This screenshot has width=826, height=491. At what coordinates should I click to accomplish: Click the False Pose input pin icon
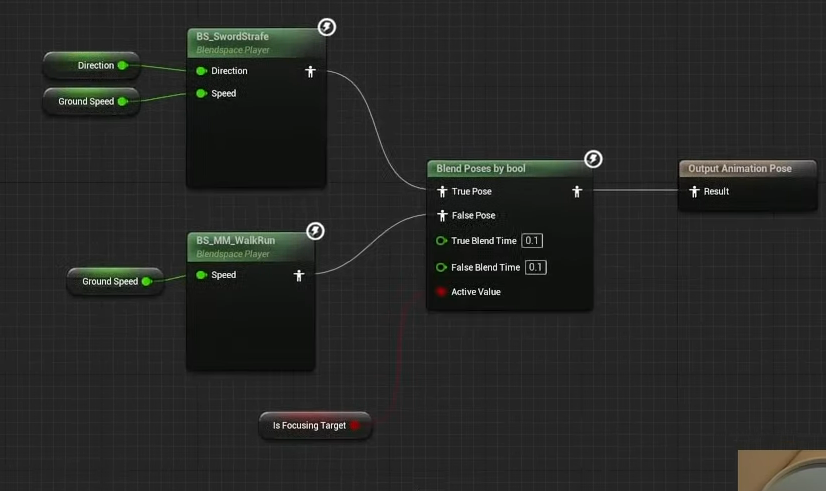coord(442,215)
